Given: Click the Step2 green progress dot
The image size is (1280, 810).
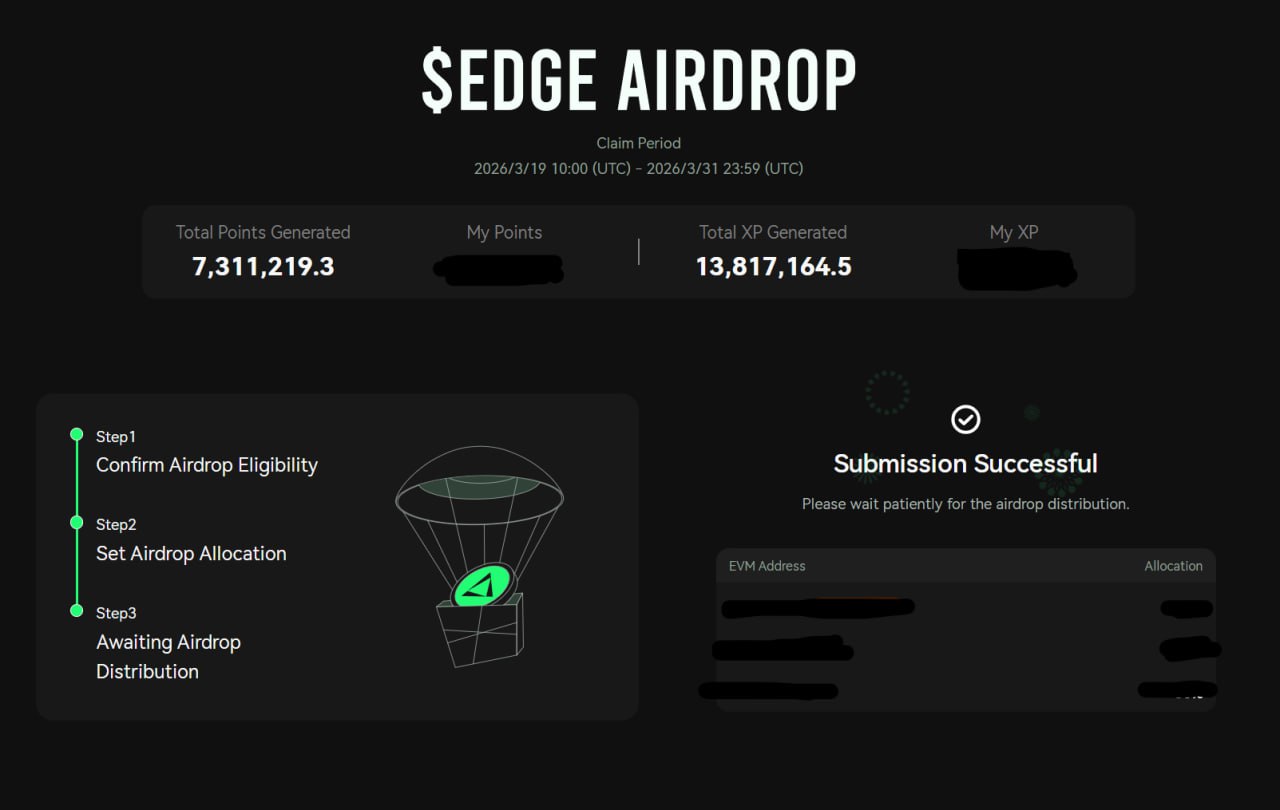Looking at the screenshot, I should 76,522.
